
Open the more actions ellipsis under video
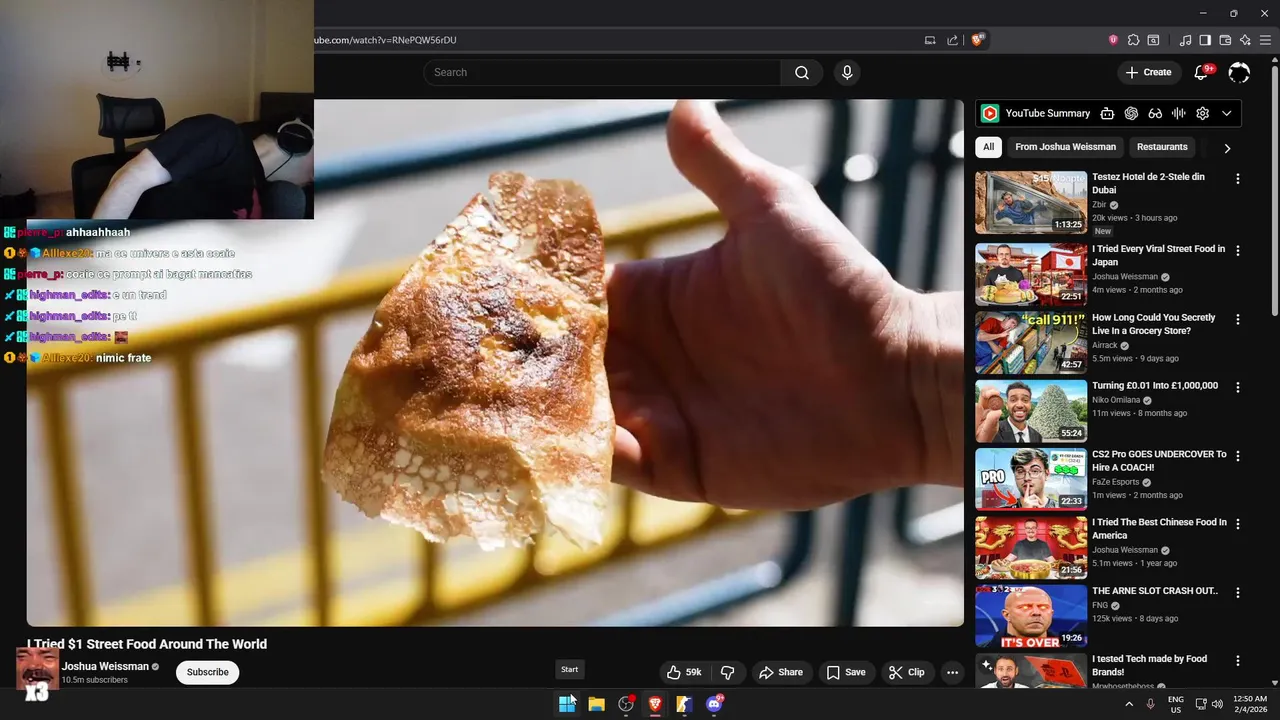[952, 672]
